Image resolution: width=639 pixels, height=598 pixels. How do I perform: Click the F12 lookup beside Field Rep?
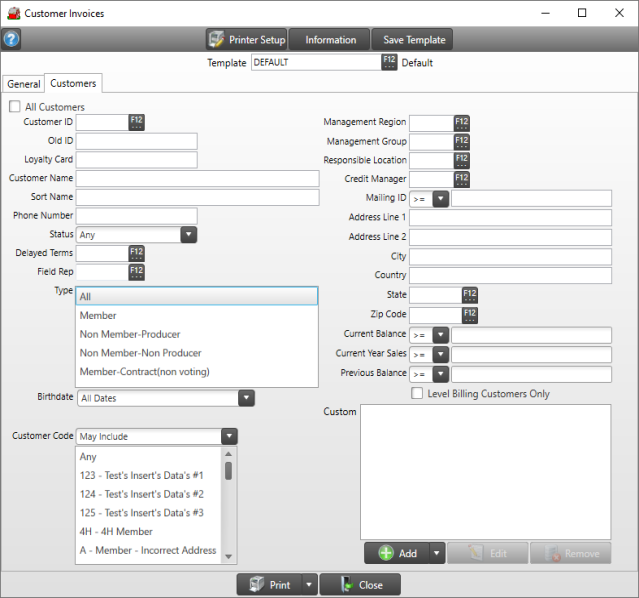(x=137, y=272)
